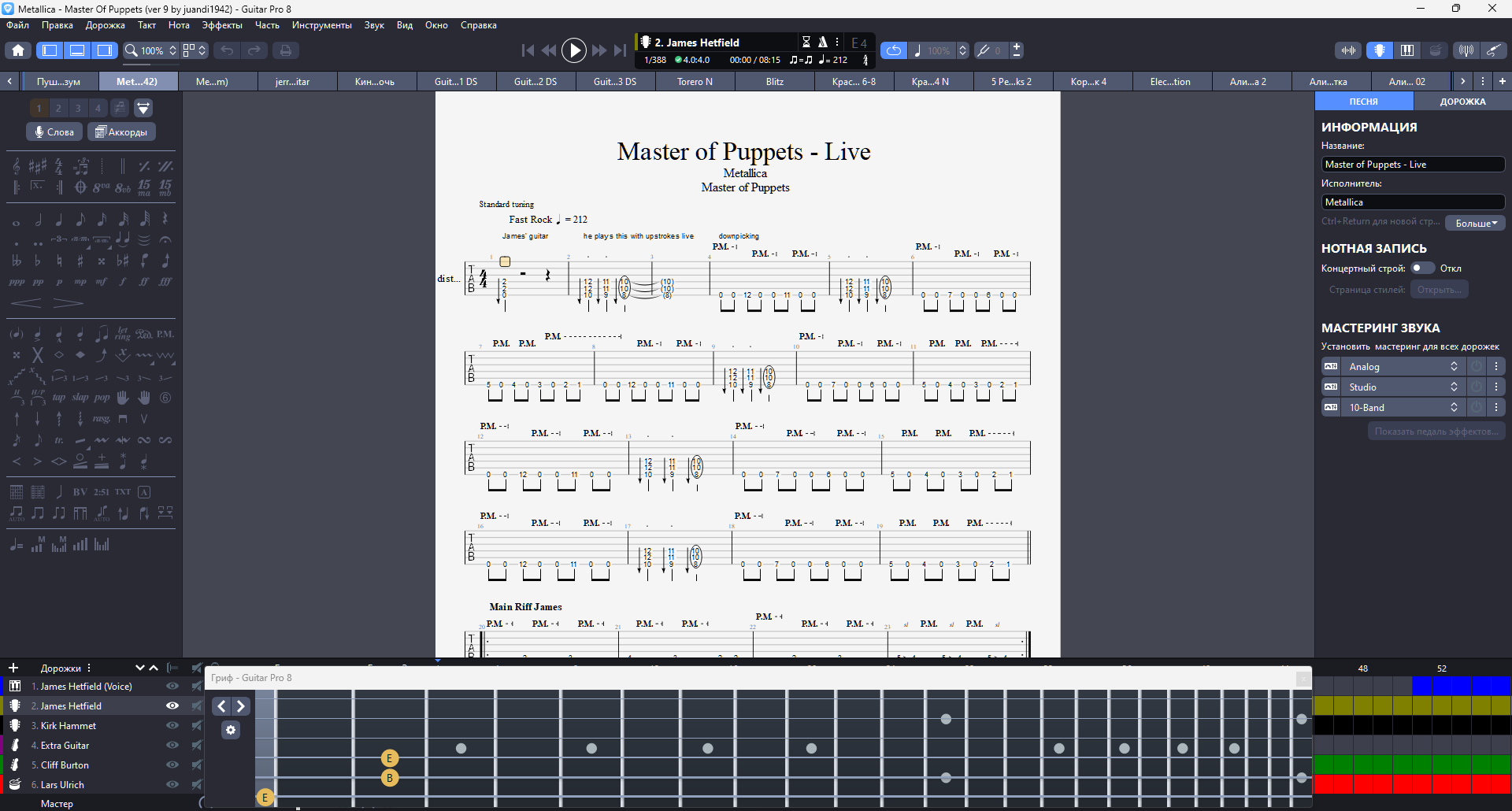Add a new file tab

[x=1503, y=81]
